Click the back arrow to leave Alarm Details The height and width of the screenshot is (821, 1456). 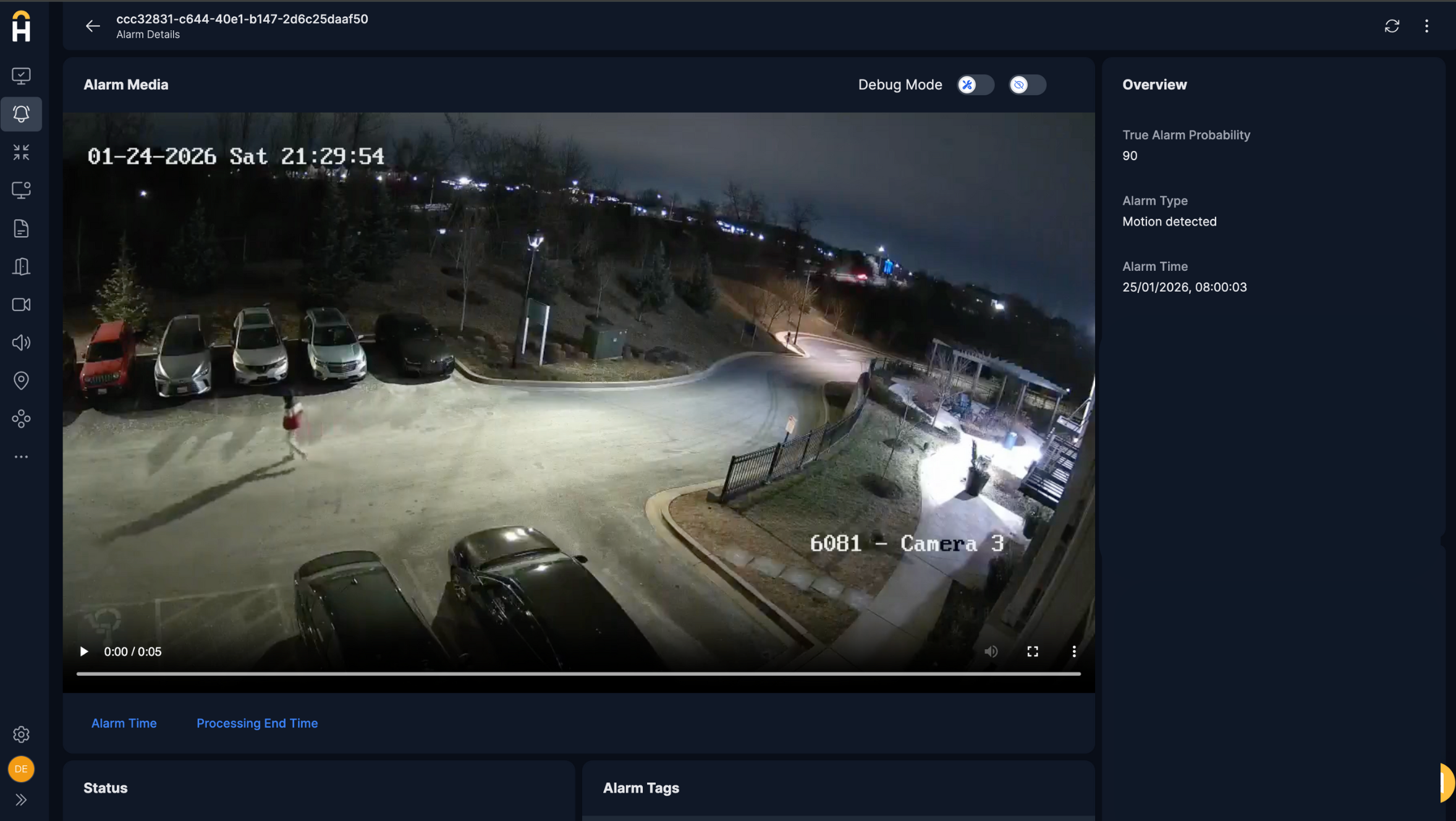pyautogui.click(x=93, y=26)
